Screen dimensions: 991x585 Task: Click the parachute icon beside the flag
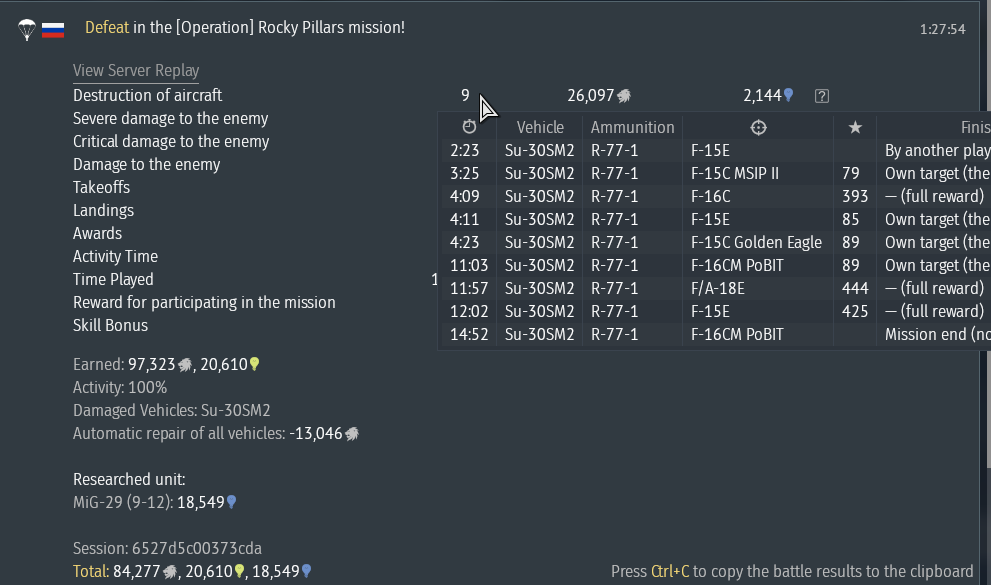tap(27, 29)
